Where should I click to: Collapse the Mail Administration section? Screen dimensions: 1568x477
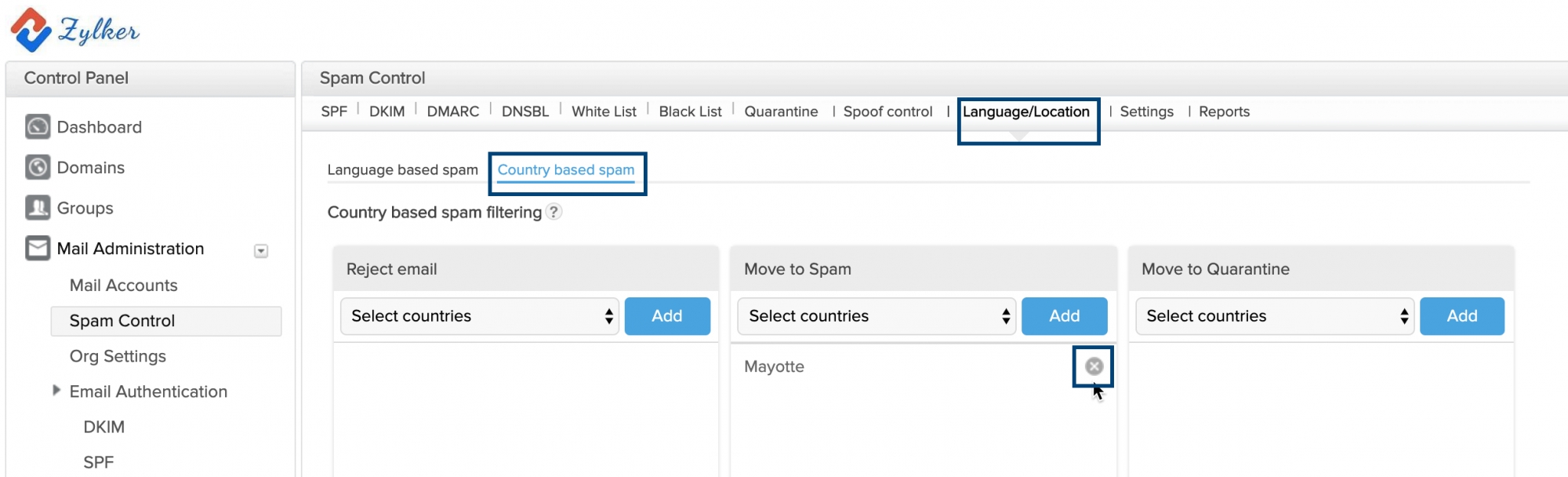tap(261, 251)
